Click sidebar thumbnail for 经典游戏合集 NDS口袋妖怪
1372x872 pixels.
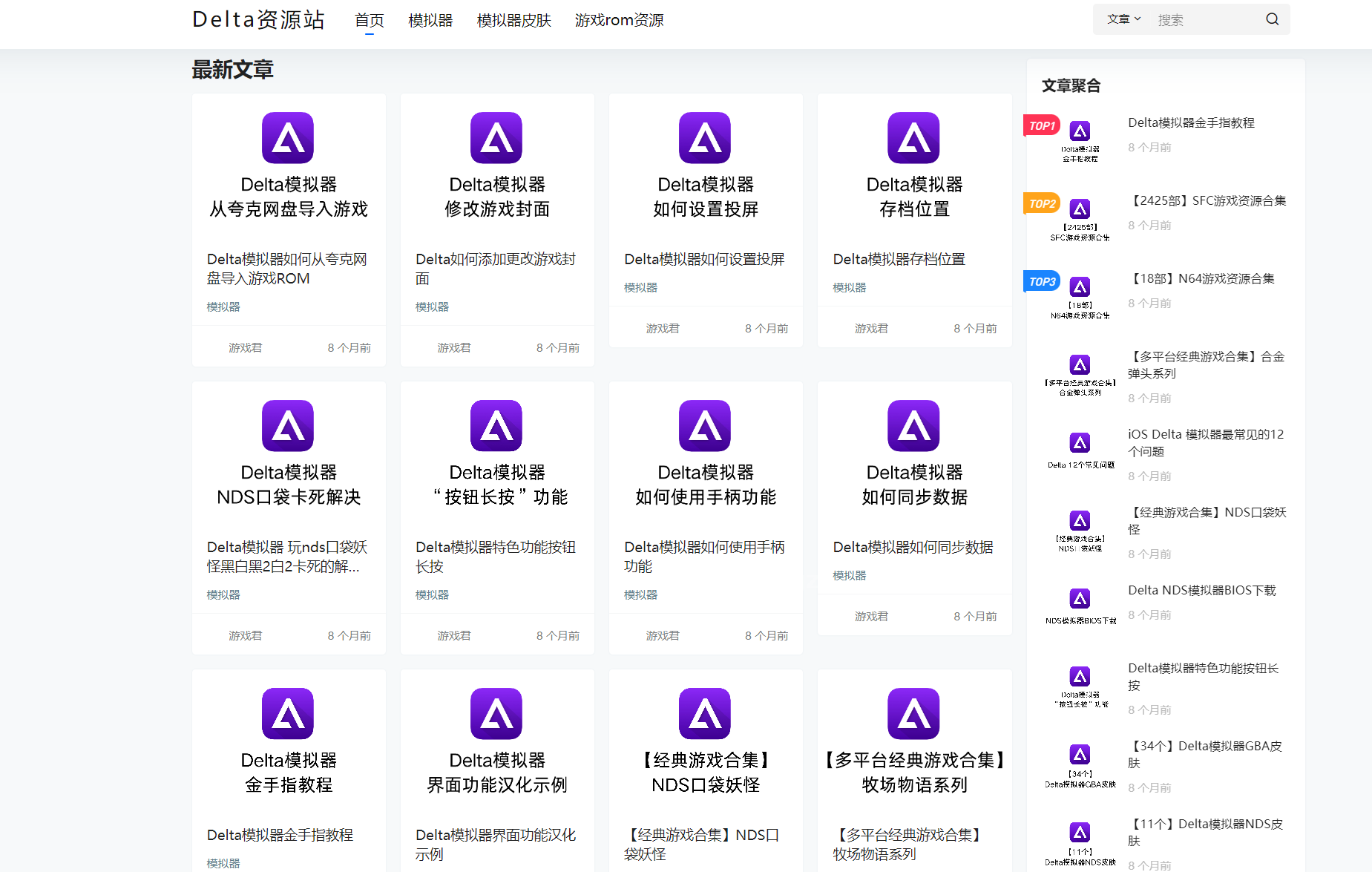click(1080, 529)
